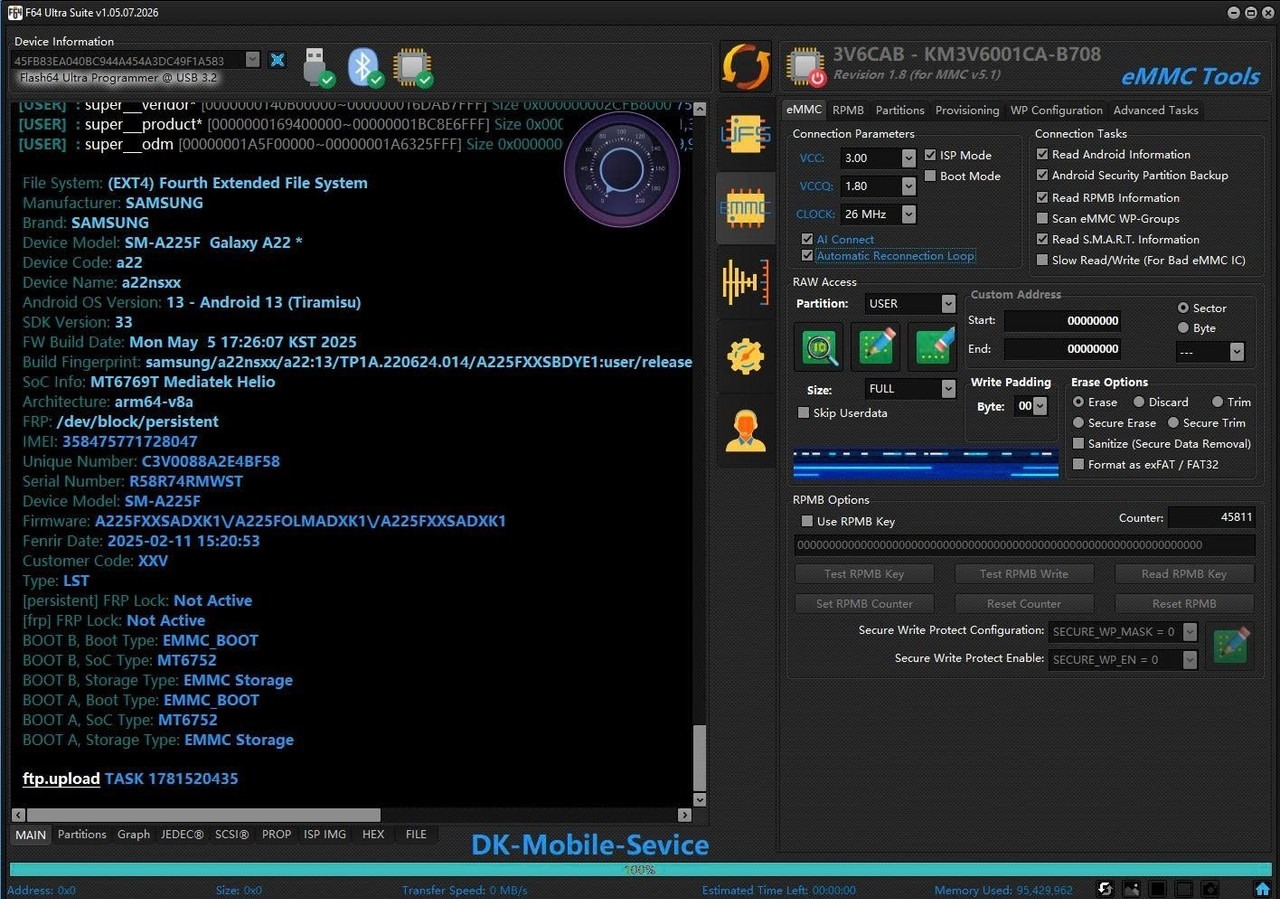Select the Discard erase option
This screenshot has width=1280, height=899.
tap(1139, 402)
